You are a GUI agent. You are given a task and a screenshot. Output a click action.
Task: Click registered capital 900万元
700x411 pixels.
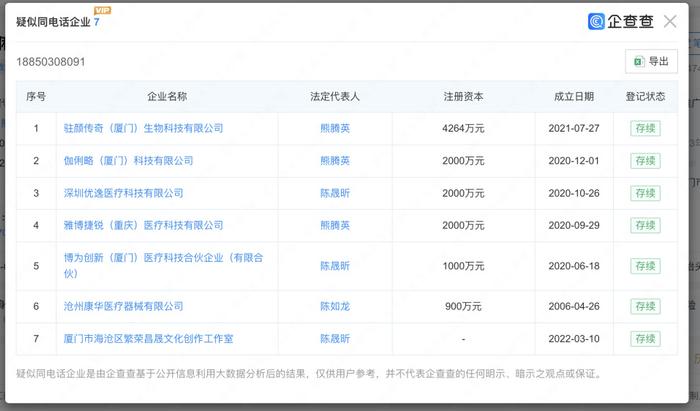(463, 306)
